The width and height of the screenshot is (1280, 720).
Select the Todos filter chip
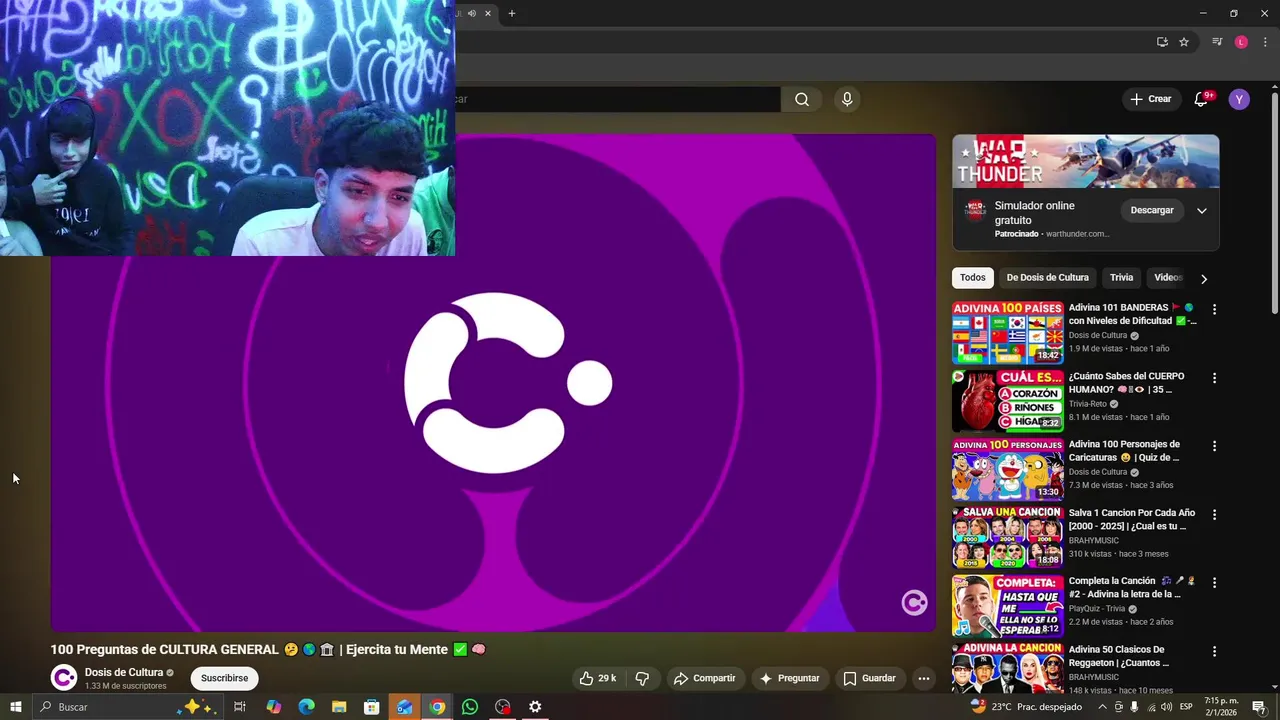pyautogui.click(x=973, y=277)
